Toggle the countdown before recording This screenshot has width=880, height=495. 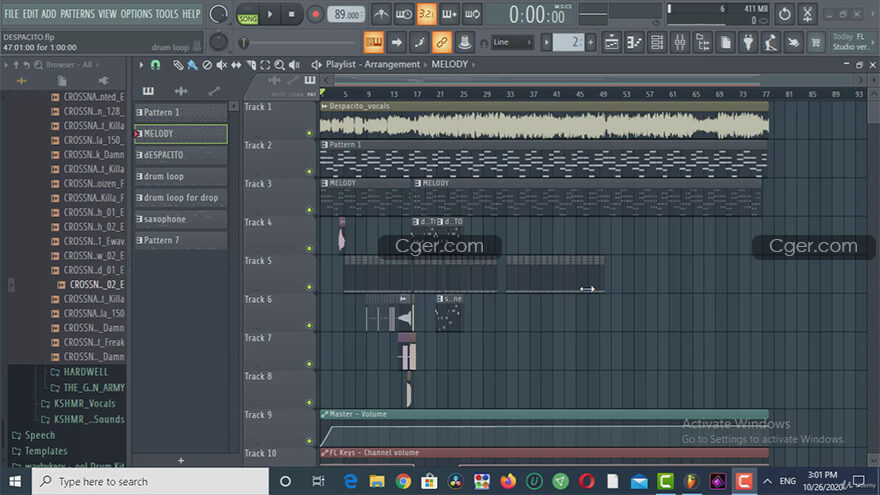point(427,14)
